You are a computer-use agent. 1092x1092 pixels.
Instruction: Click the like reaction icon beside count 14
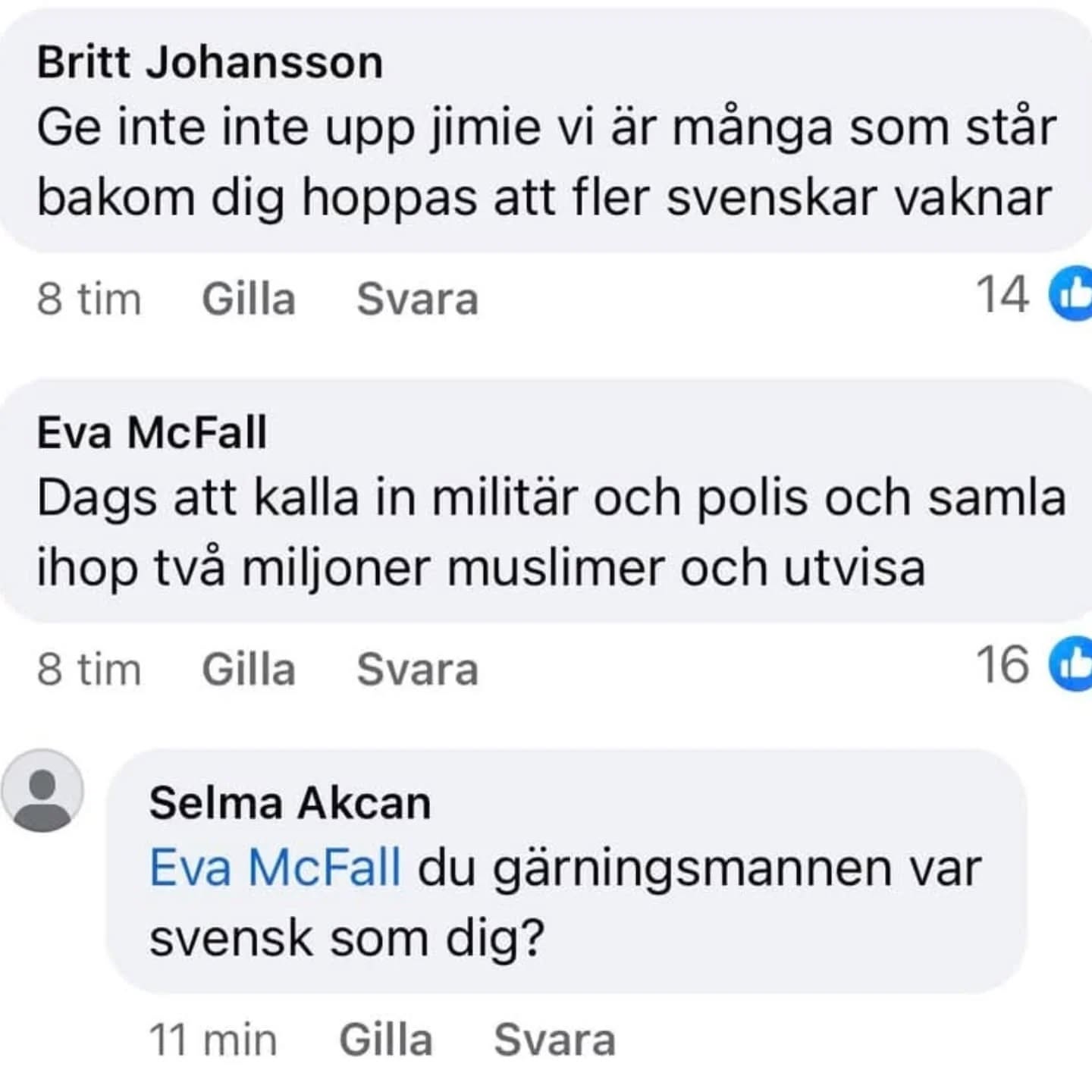click(1072, 294)
